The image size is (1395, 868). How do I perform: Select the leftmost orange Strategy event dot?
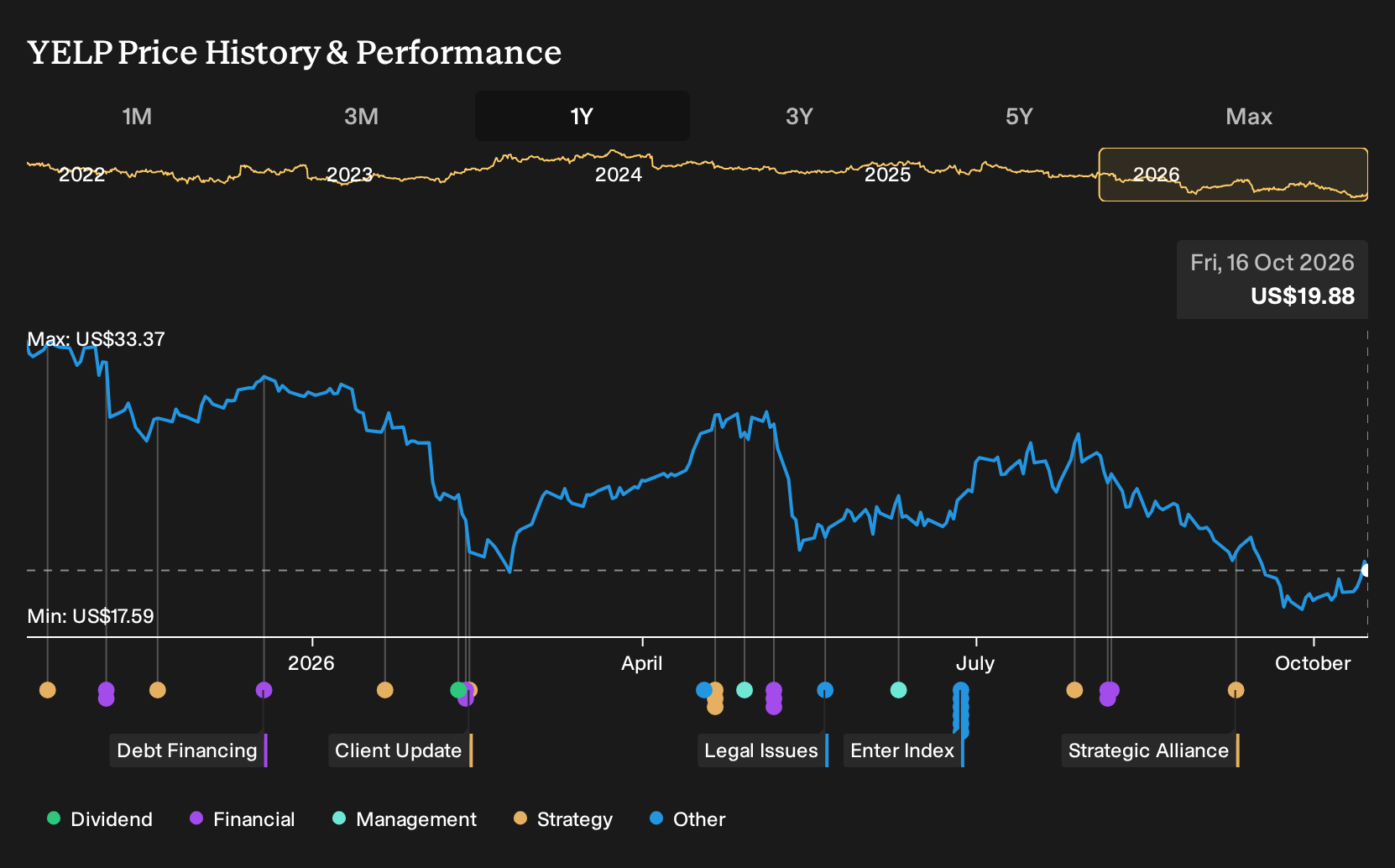[x=48, y=690]
